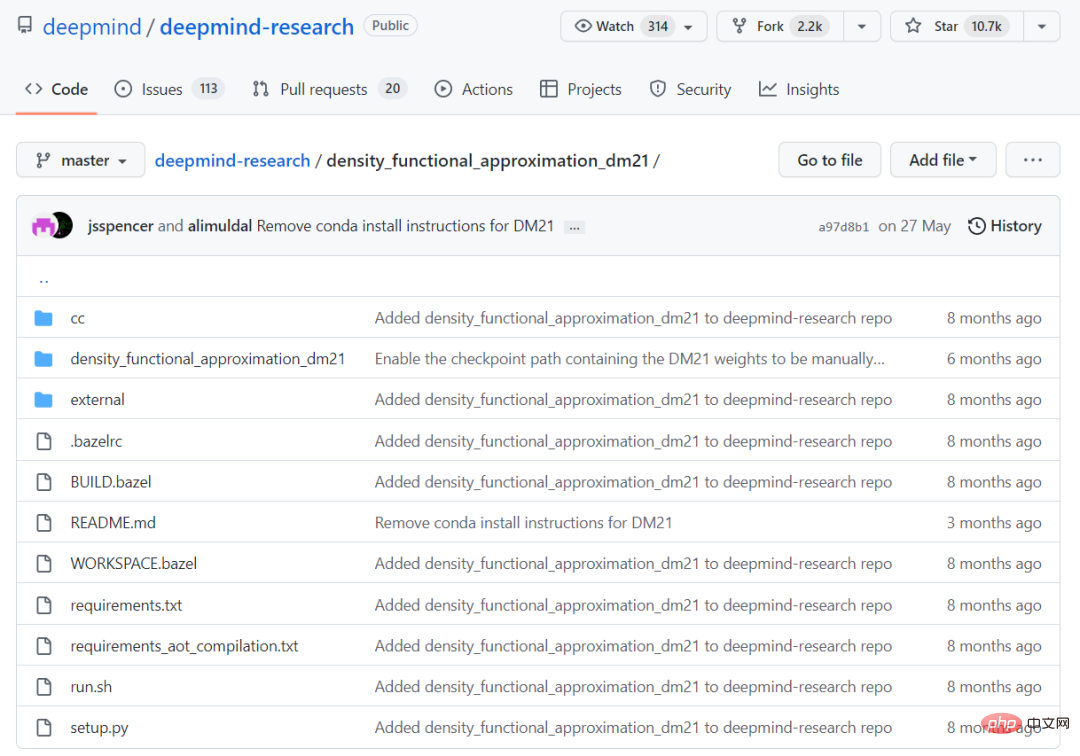Click the file icon next to WORKSPACE.bazel
The image size is (1080, 756).
44,564
